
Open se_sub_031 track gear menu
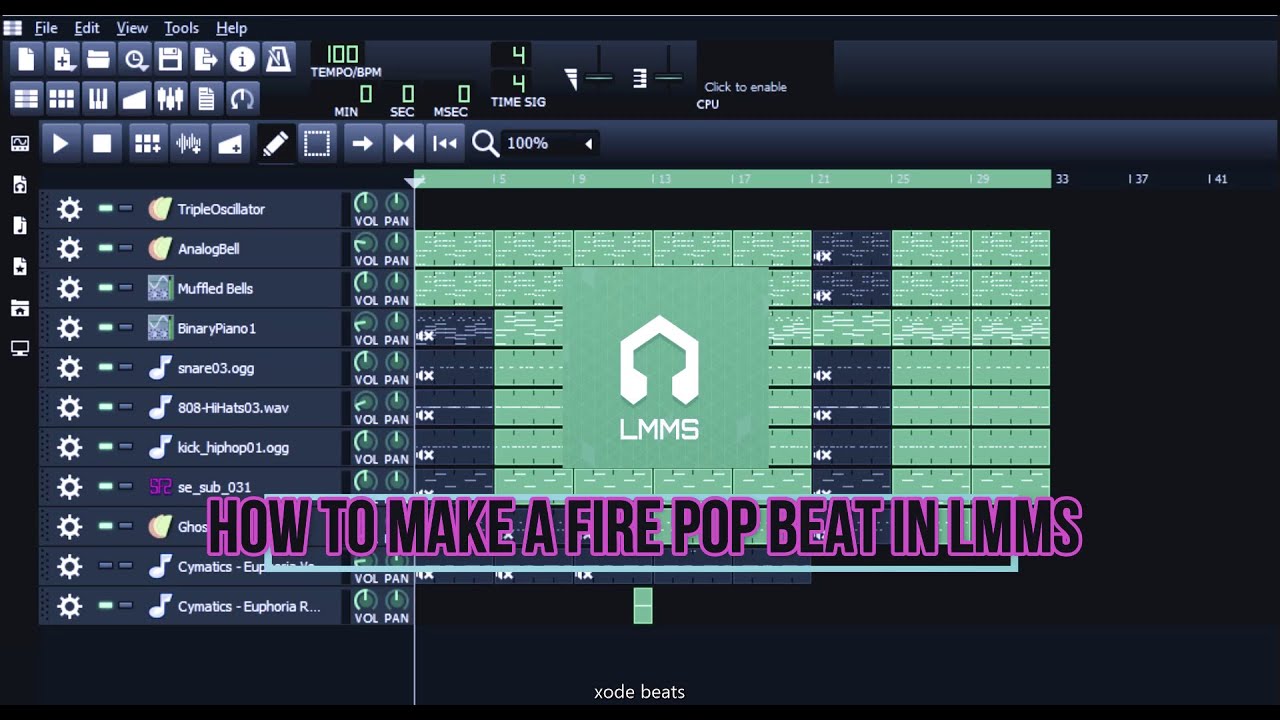pos(69,487)
